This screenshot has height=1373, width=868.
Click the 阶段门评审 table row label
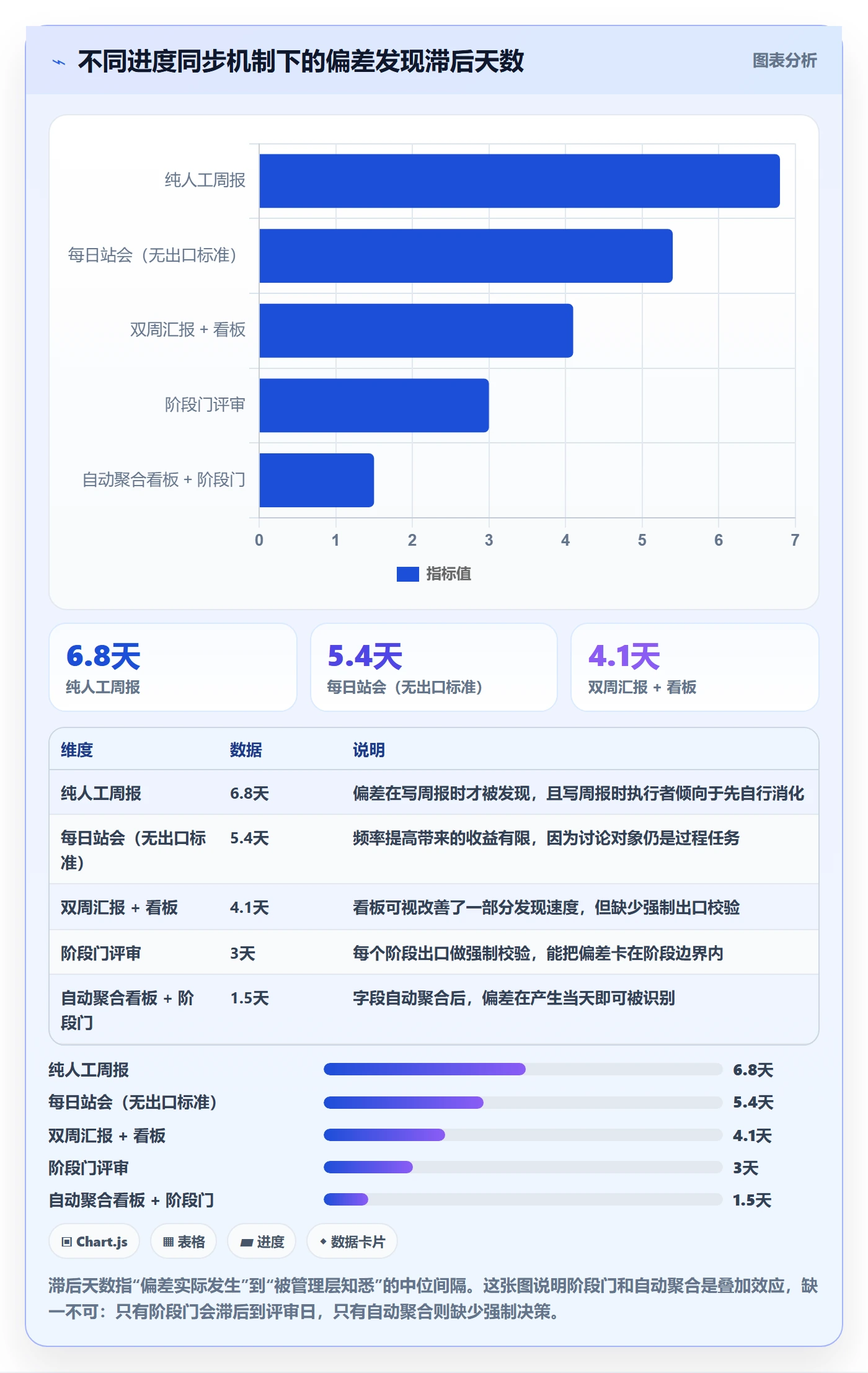tap(101, 953)
